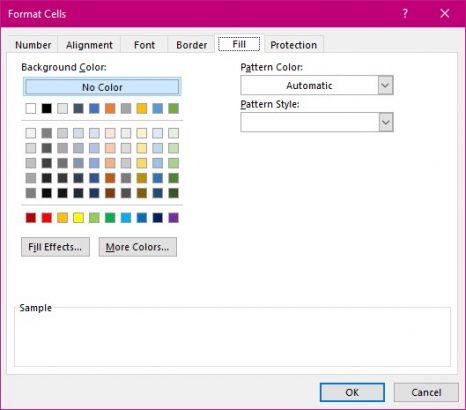This screenshot has width=466, height=410.
Task: Switch to the Alignment tab
Action: coord(89,45)
